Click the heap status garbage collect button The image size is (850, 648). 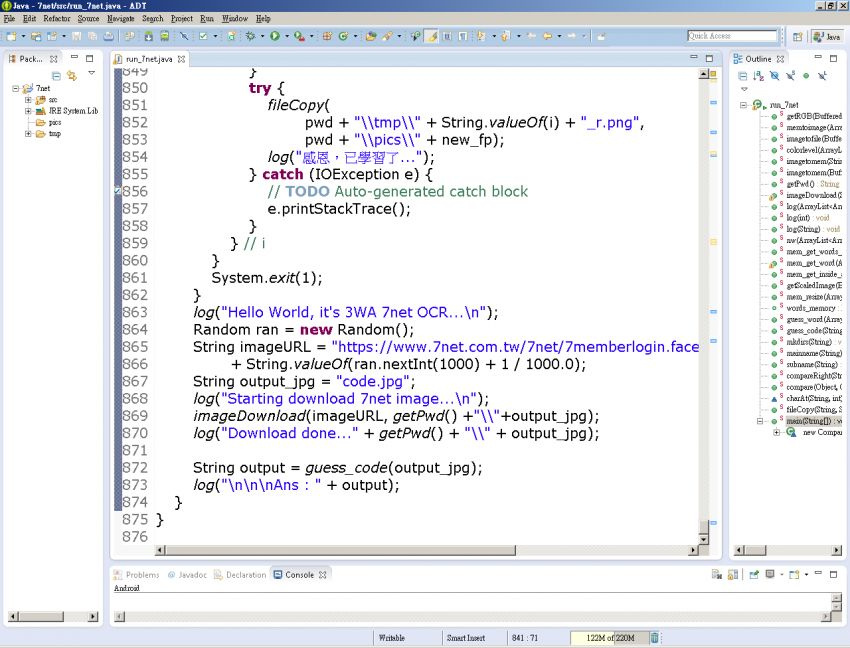(x=653, y=637)
